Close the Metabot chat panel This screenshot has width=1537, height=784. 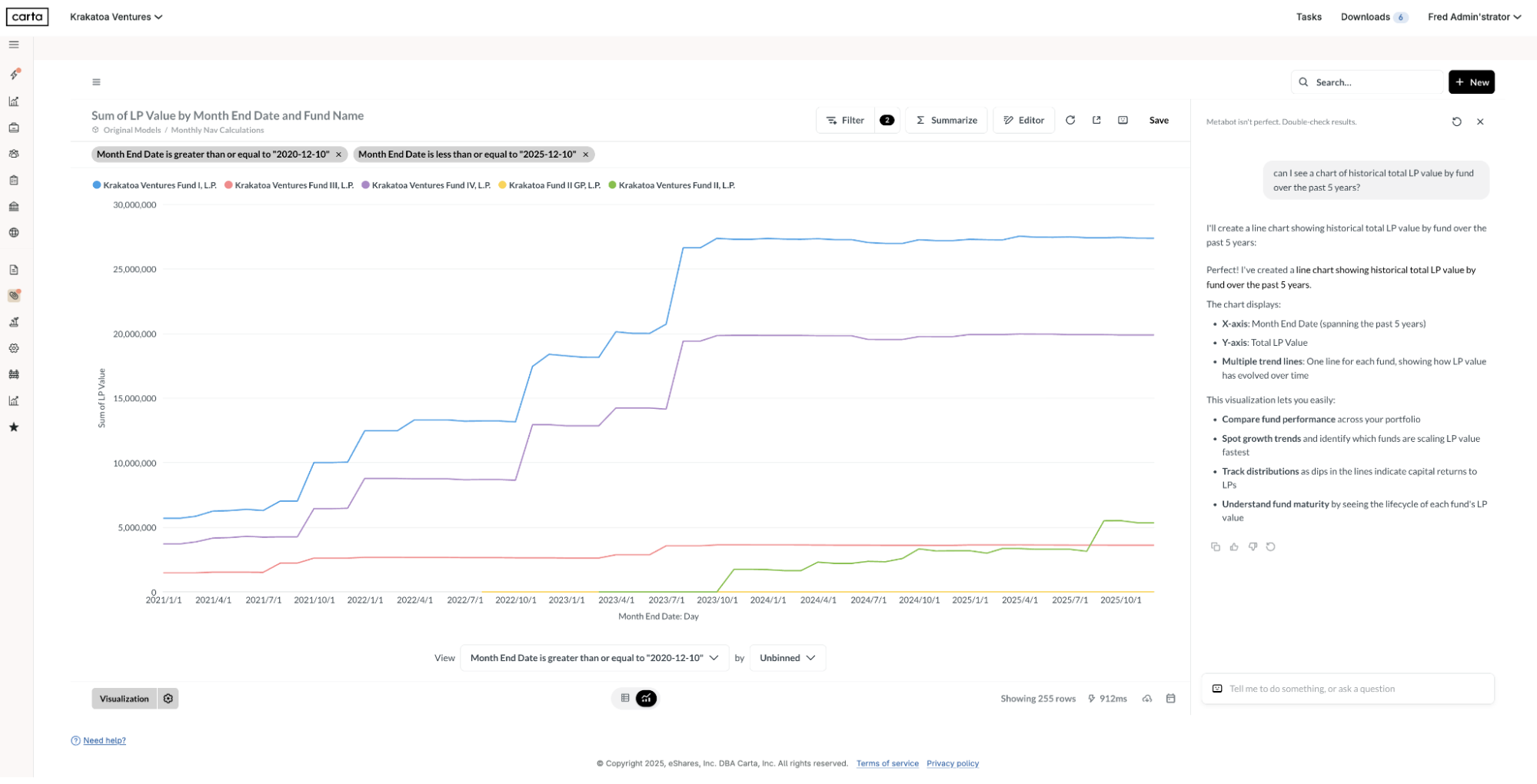tap(1480, 121)
